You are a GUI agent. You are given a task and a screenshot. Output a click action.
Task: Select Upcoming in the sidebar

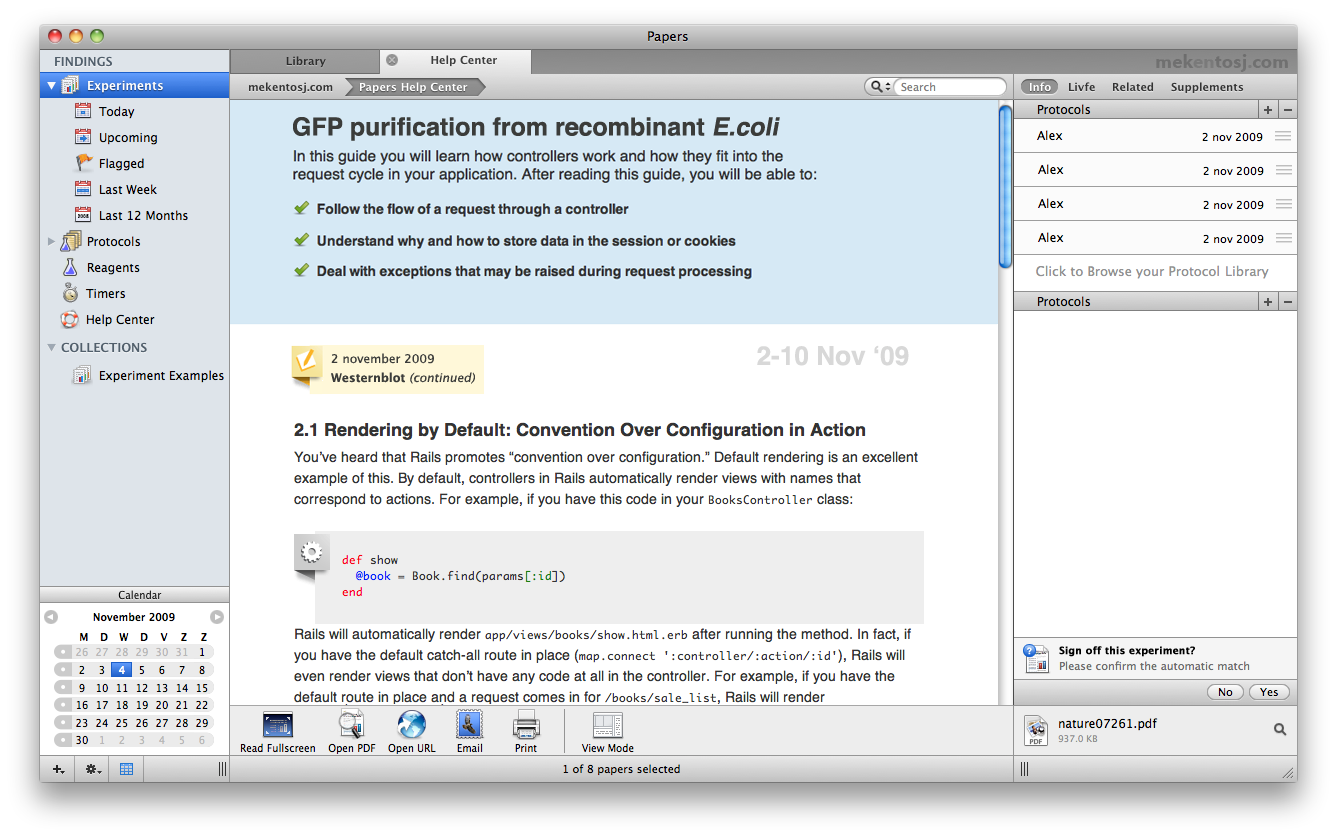[128, 138]
